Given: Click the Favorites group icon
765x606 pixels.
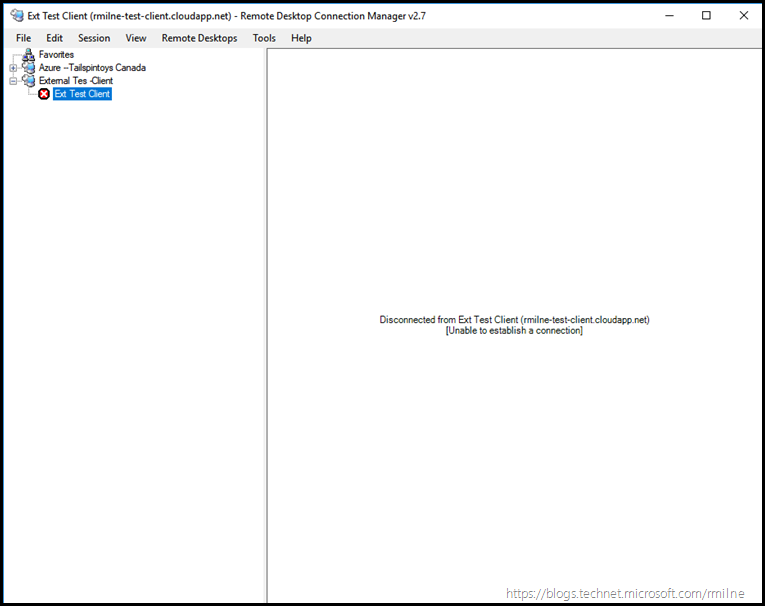Looking at the screenshot, I should 29,55.
